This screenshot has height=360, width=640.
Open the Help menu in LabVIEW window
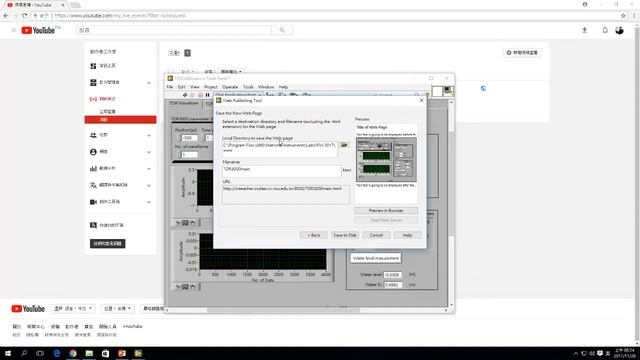coord(283,87)
